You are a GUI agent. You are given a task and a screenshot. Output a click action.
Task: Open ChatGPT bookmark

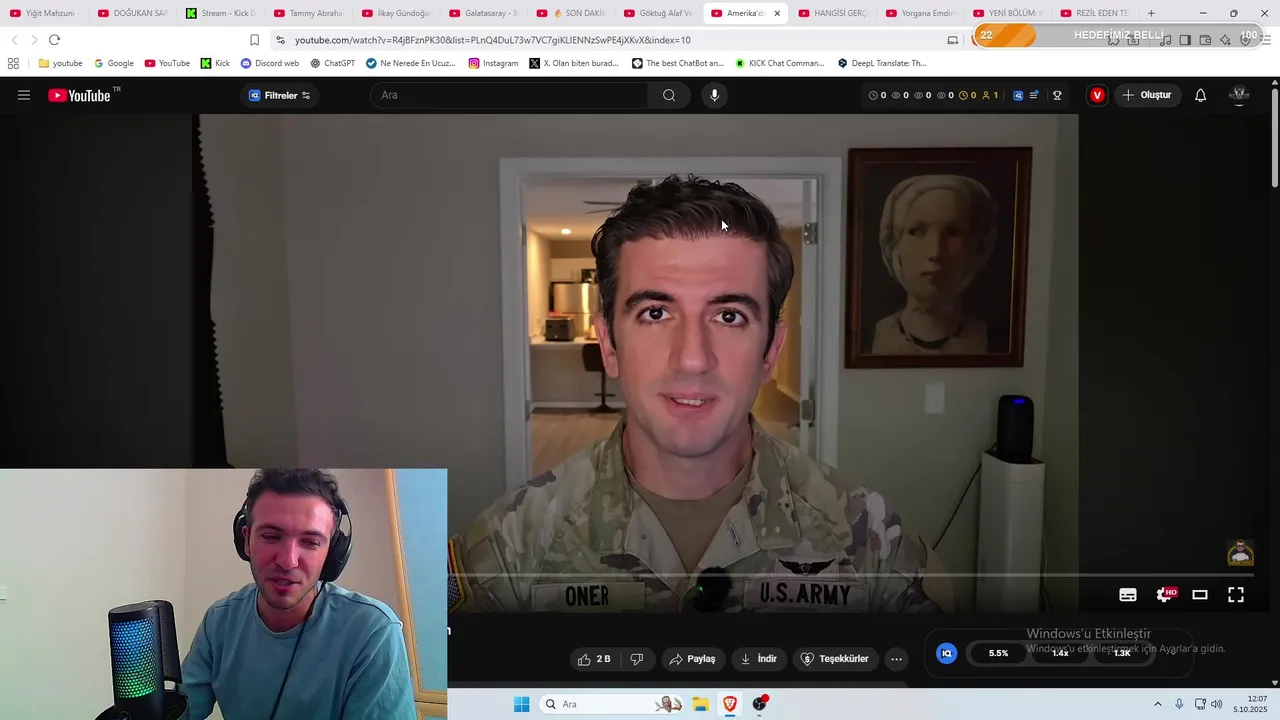pos(332,63)
